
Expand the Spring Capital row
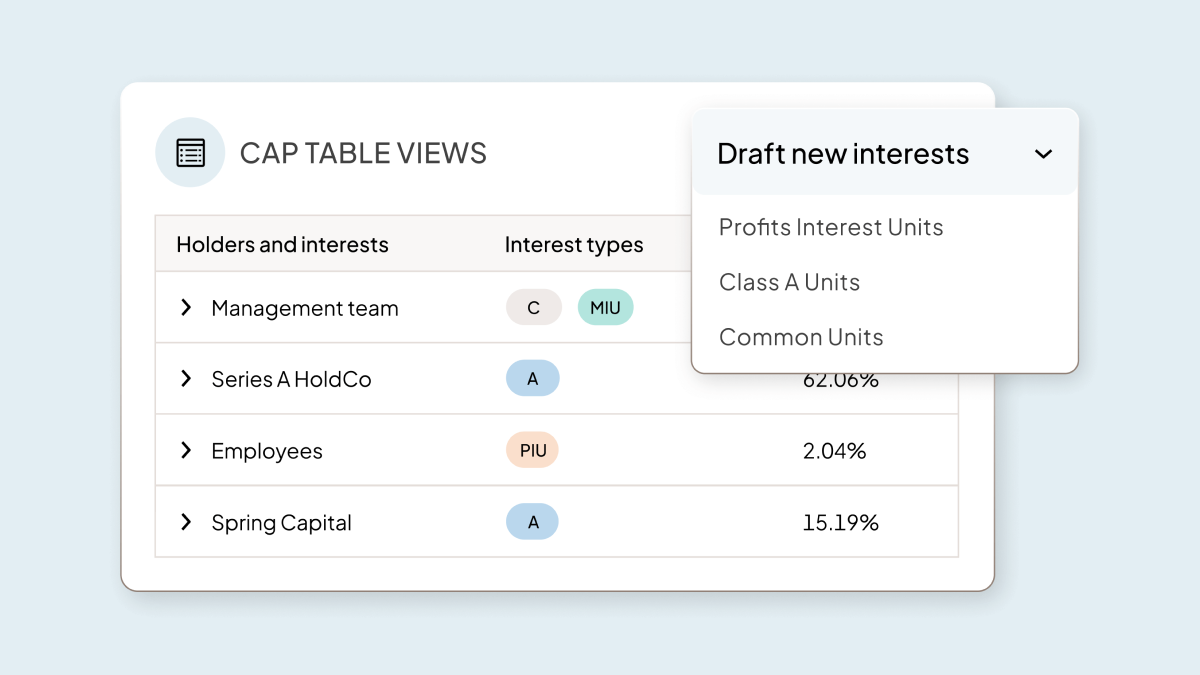(x=185, y=521)
